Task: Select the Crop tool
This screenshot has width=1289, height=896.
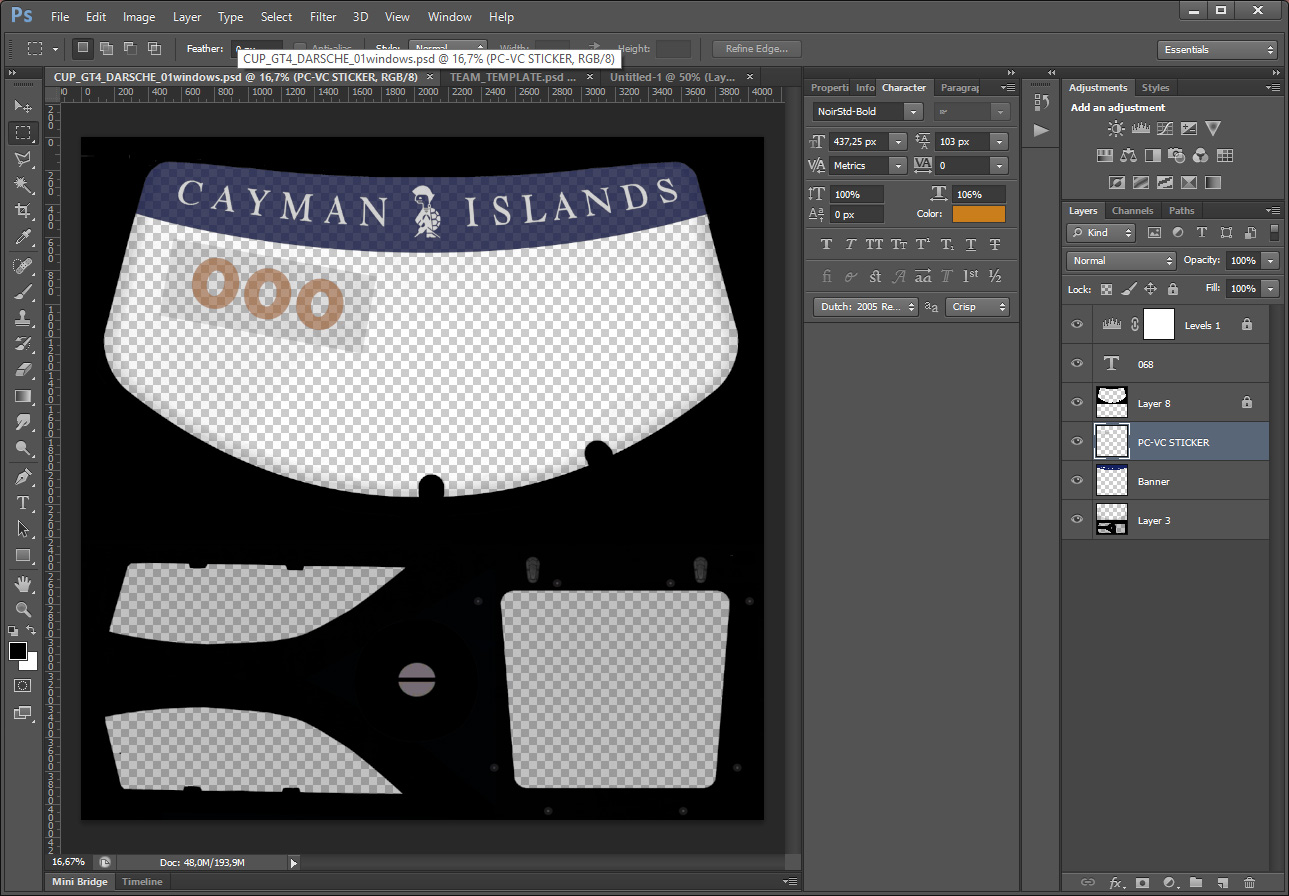Action: coord(22,211)
